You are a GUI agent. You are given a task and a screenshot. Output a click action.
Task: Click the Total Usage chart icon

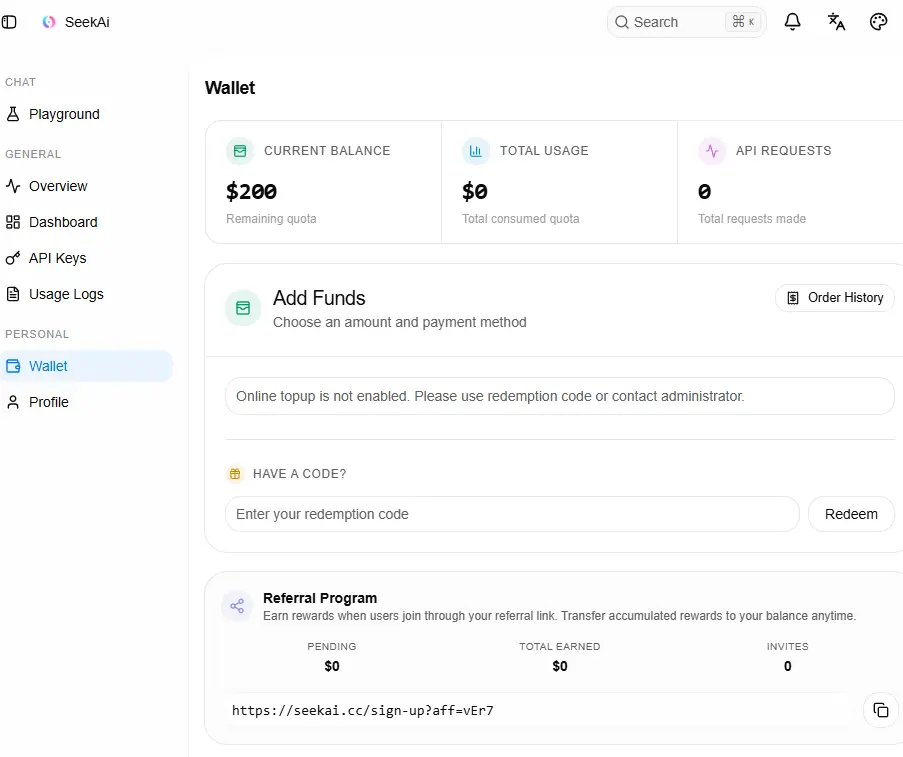[476, 151]
